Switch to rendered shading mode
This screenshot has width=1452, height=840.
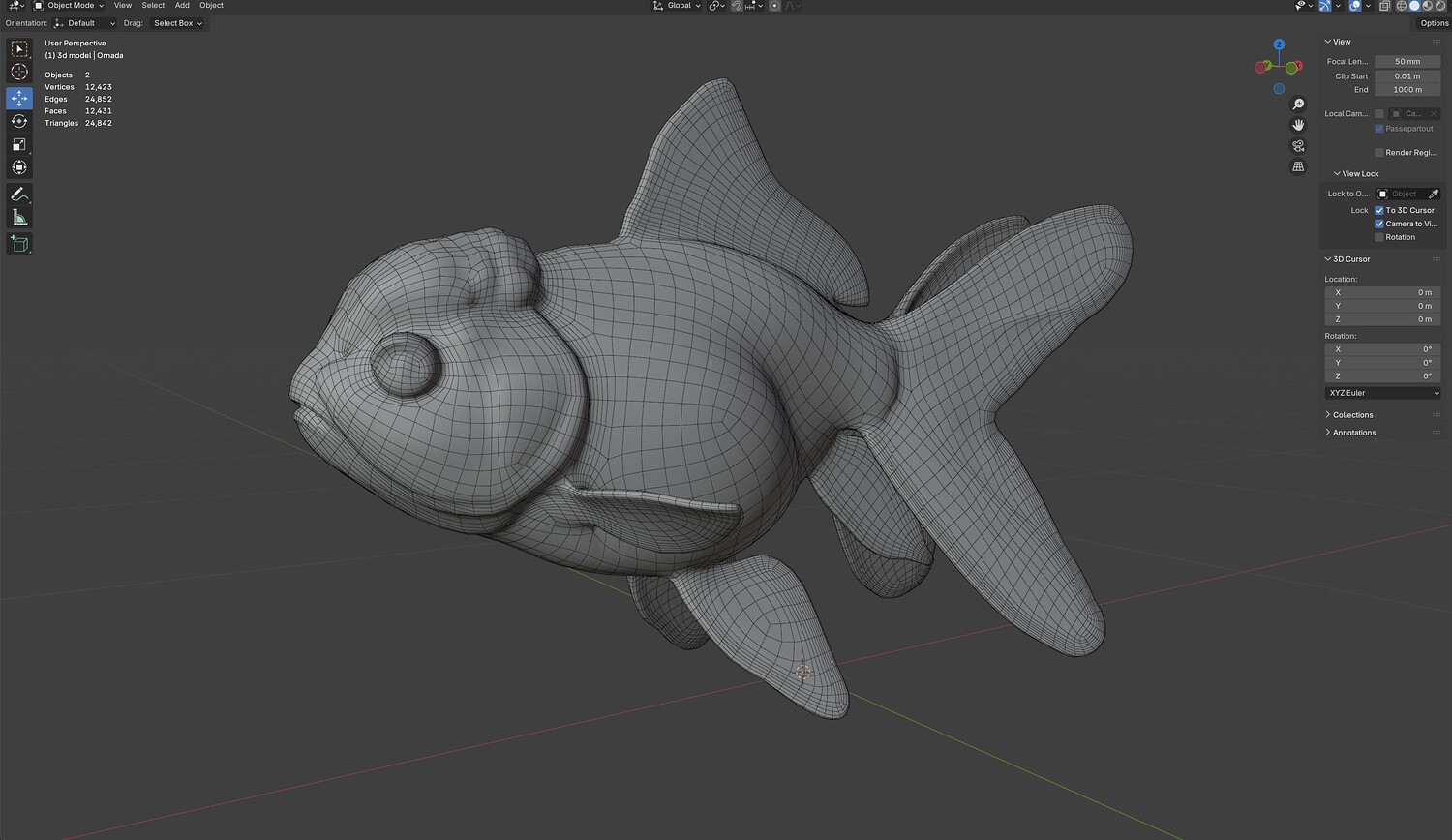pos(1440,6)
